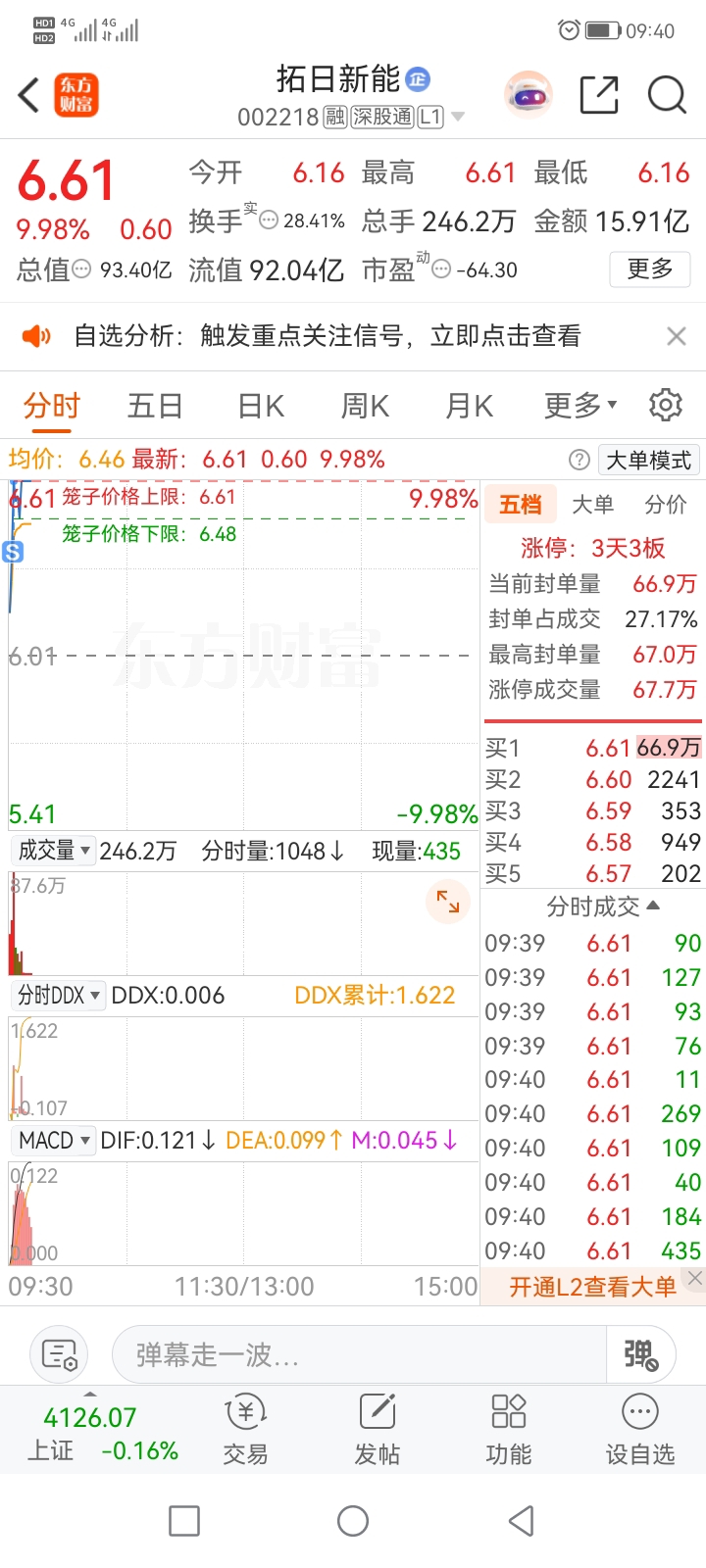Select the 分价 tab
706x1568 pixels.
pos(665,505)
